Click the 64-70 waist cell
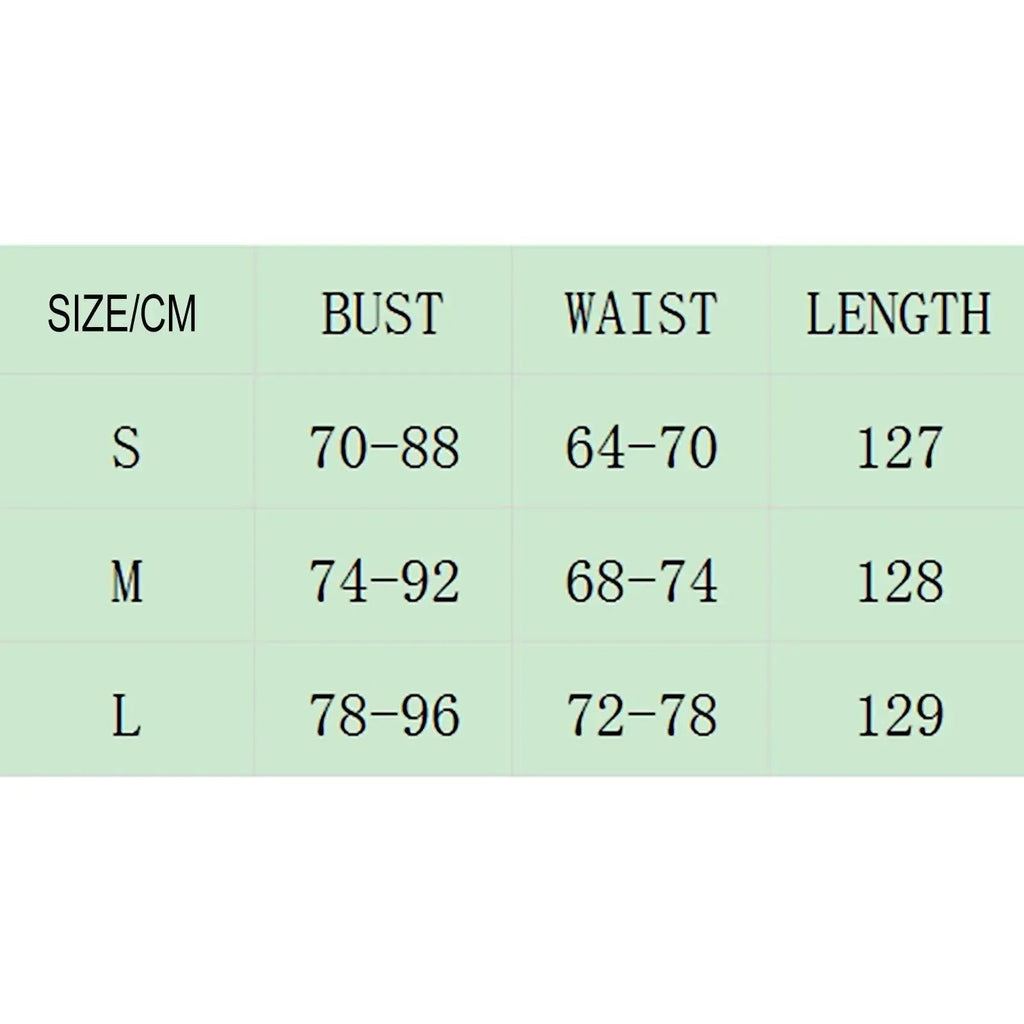 pos(641,447)
